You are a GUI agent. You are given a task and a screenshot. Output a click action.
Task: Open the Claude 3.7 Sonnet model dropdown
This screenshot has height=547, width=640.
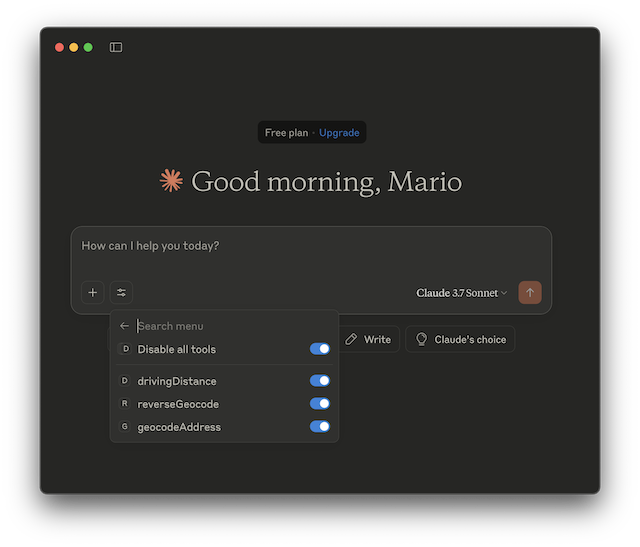point(461,293)
